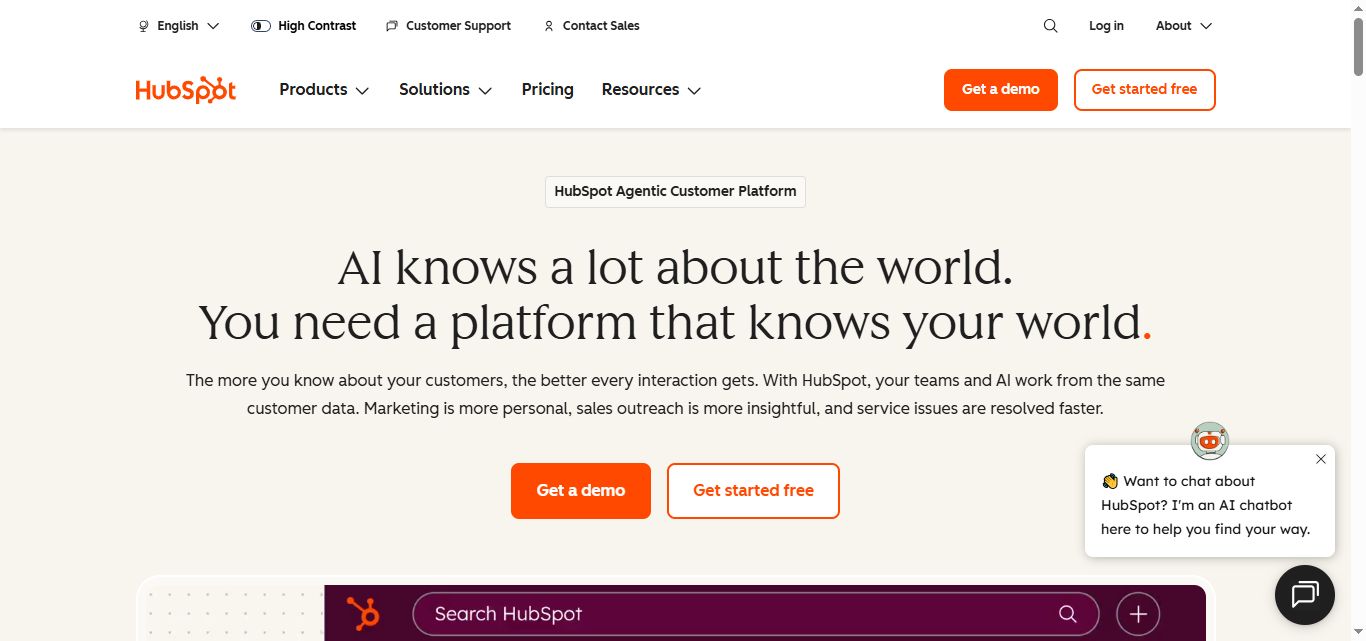Select Pricing in the navigation
This screenshot has height=641, width=1366.
547,89
